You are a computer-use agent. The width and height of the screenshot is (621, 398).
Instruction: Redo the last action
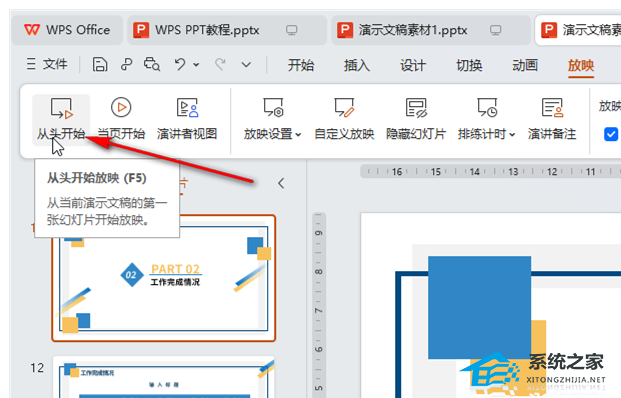pyautogui.click(x=220, y=64)
